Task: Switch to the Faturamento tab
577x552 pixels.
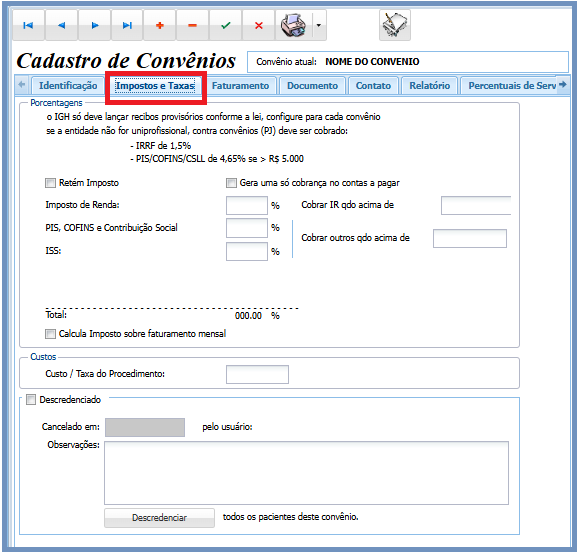Action: pyautogui.click(x=240, y=86)
